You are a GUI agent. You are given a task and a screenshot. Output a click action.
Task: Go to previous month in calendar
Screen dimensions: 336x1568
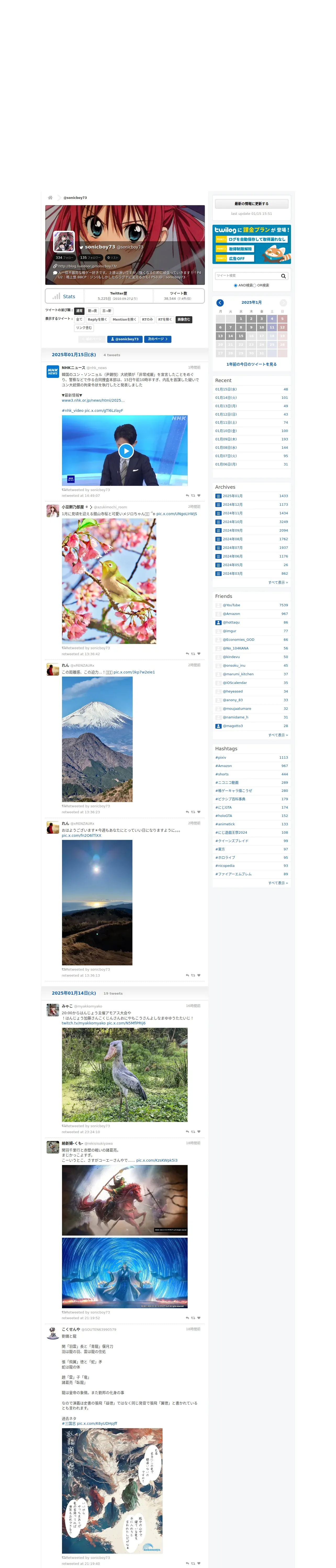click(x=220, y=303)
